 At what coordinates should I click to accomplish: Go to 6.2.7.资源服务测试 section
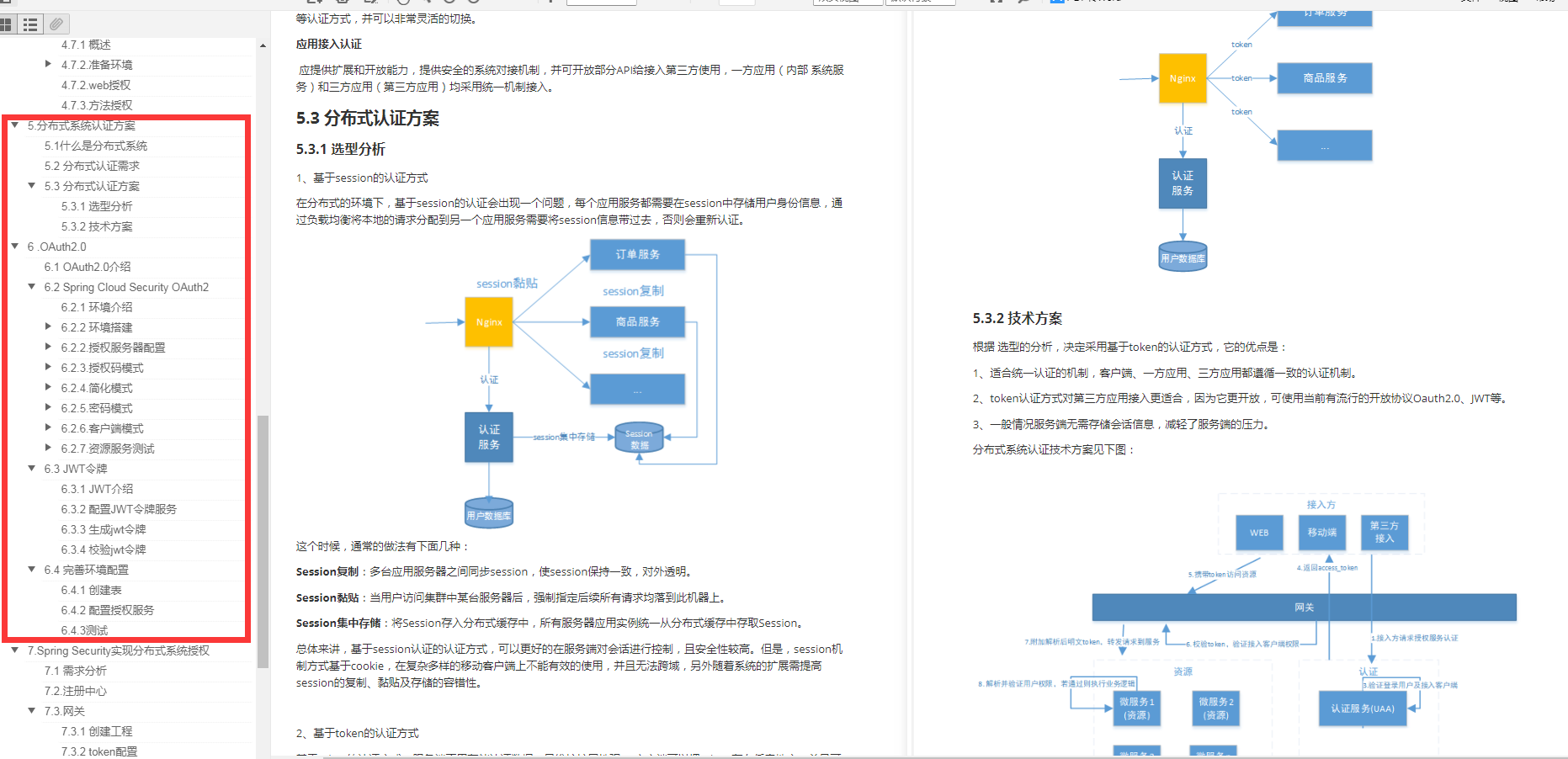click(108, 448)
